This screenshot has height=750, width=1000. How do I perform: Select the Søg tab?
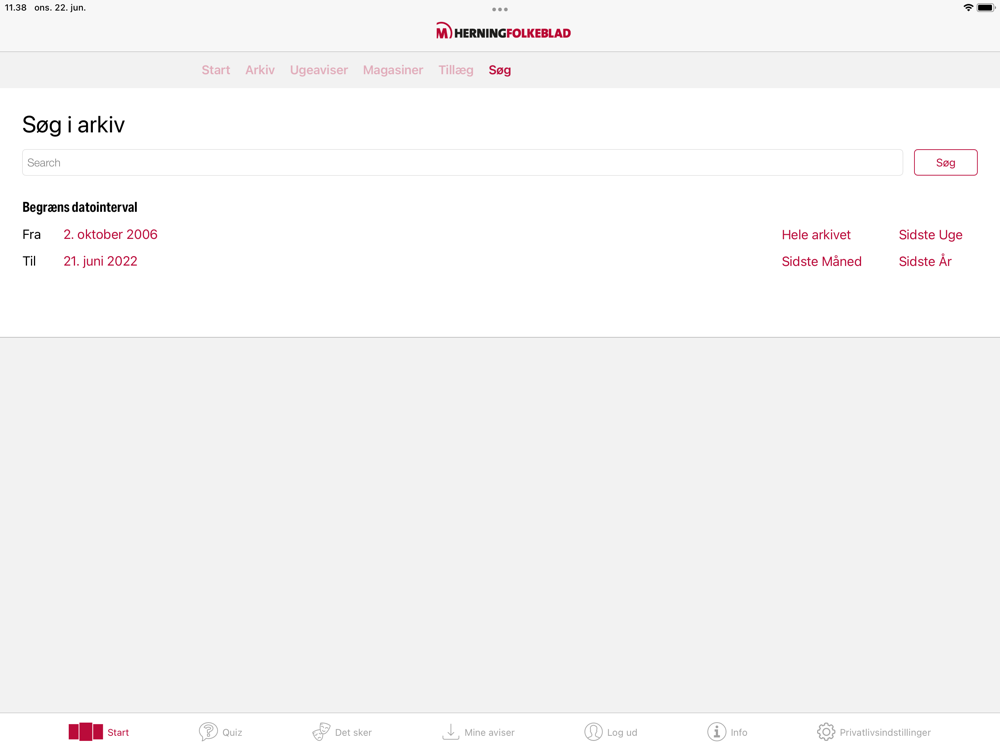pyautogui.click(x=500, y=70)
